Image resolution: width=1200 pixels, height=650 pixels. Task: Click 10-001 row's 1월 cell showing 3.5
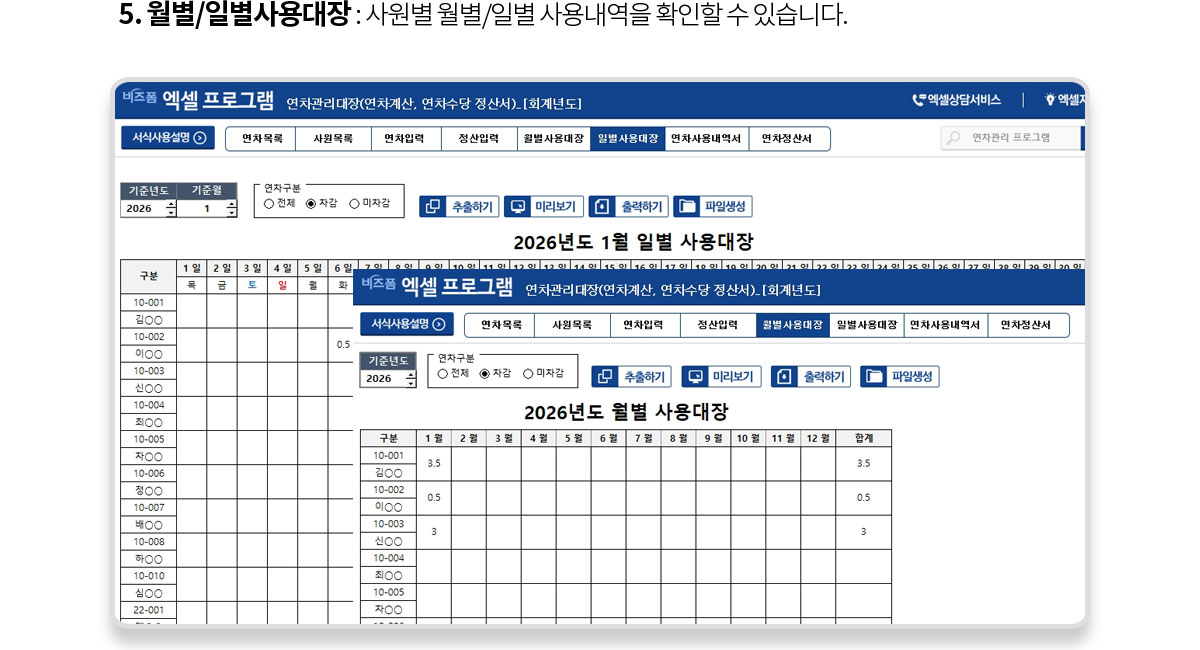(x=434, y=464)
